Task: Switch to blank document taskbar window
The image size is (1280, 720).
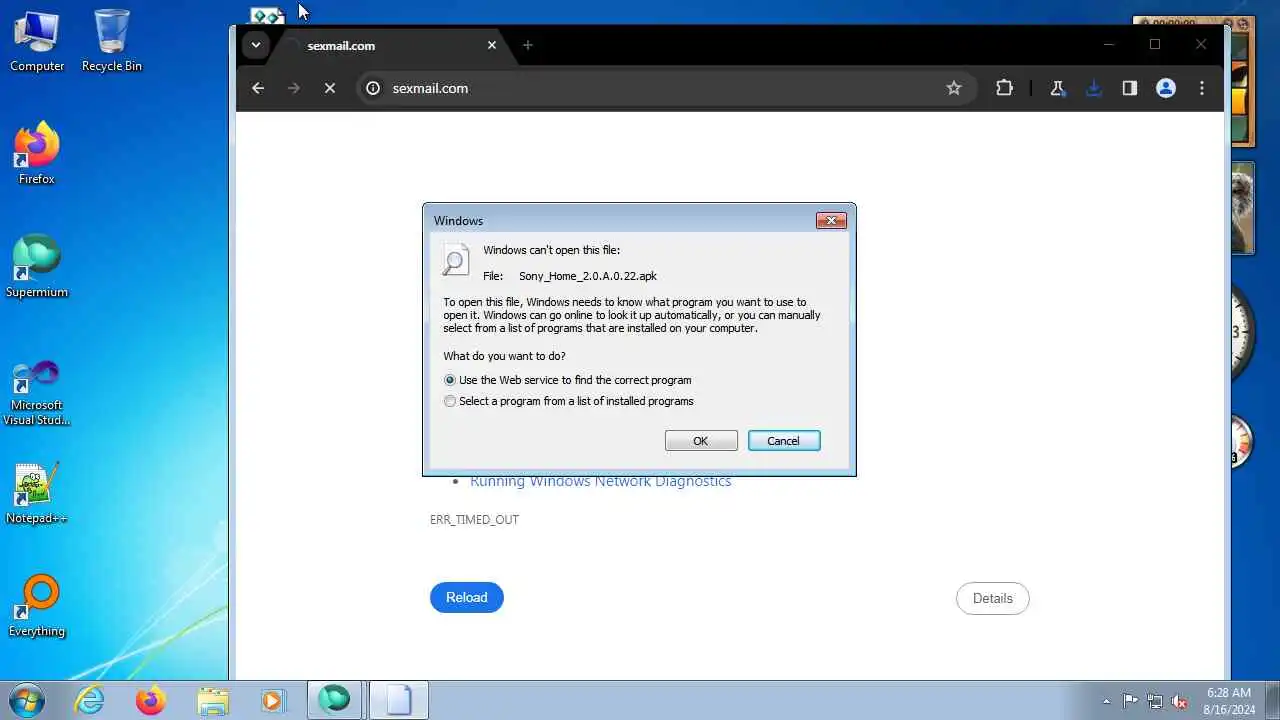Action: [398, 700]
